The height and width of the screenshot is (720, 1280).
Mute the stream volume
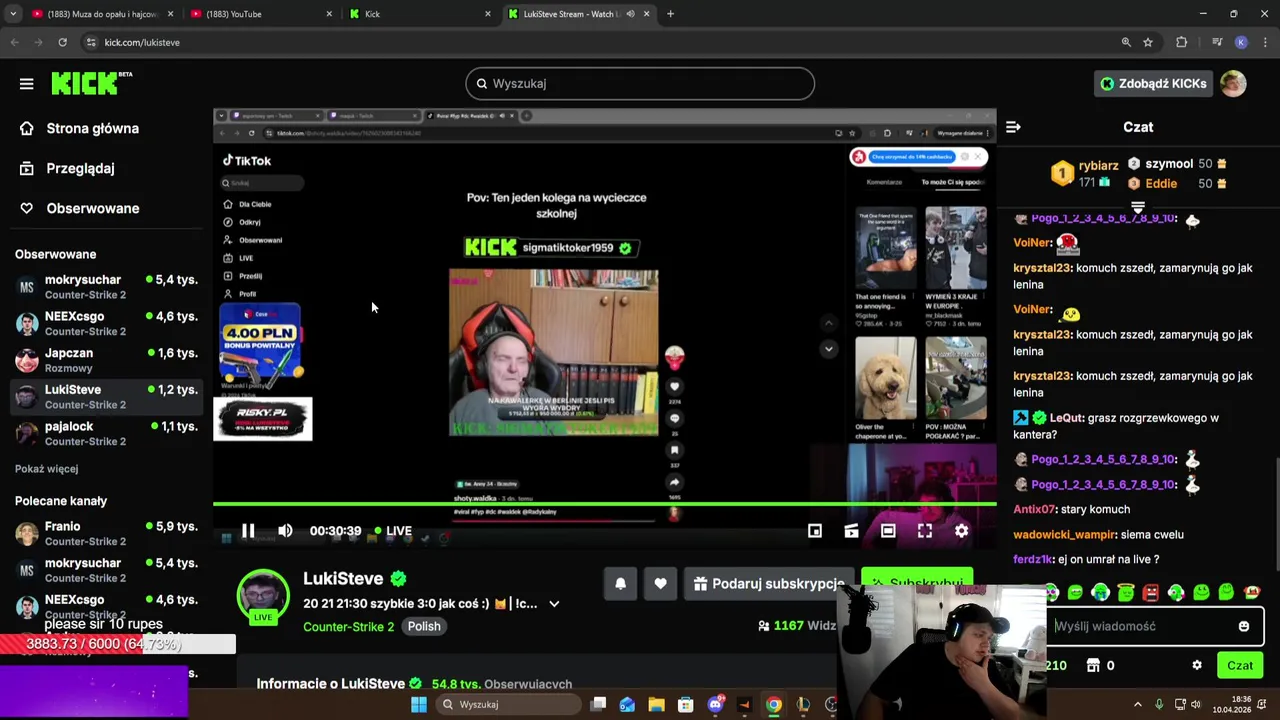[285, 531]
